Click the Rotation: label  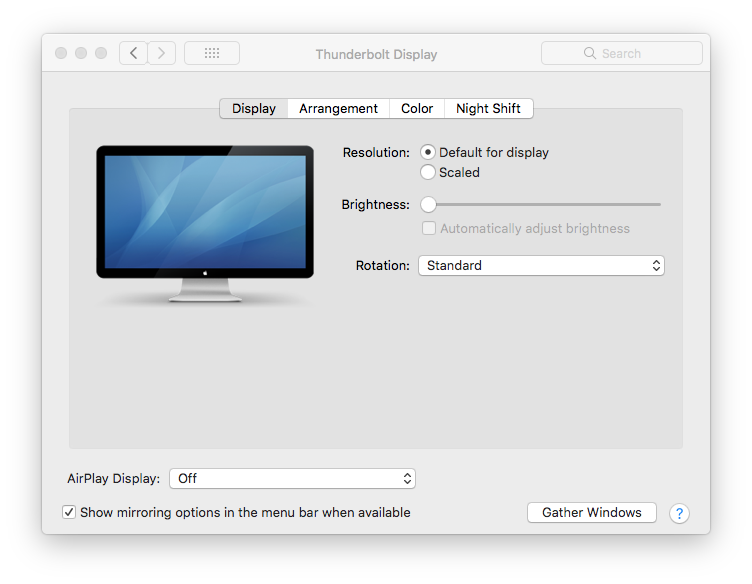tap(382, 265)
